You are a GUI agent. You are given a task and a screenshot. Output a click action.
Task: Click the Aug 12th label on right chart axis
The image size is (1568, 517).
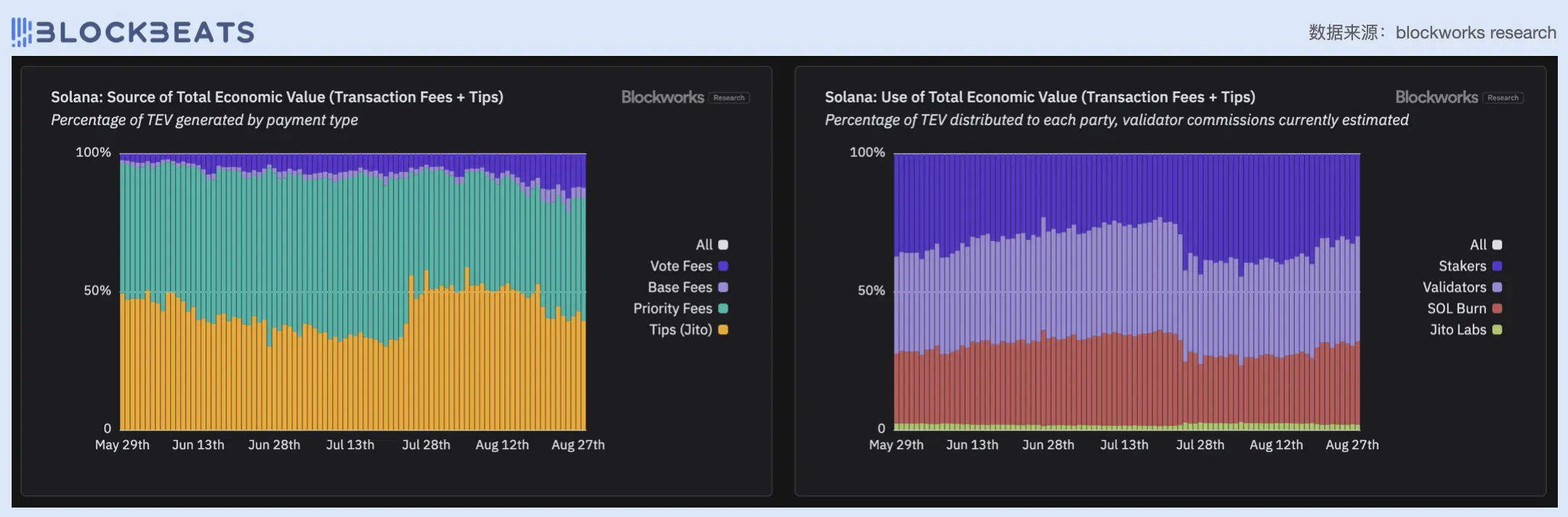(x=1276, y=445)
